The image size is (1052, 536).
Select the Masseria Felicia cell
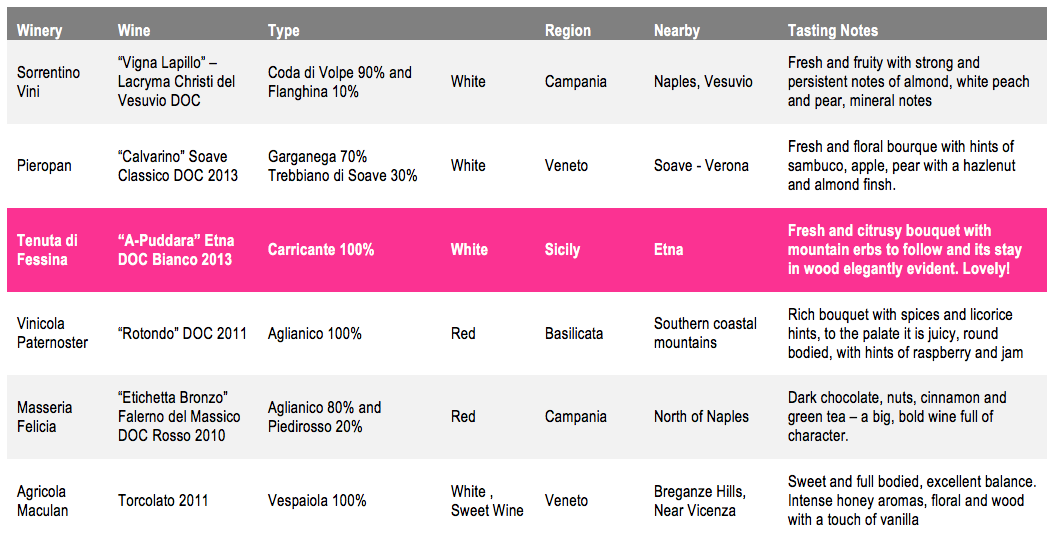click(x=44, y=417)
